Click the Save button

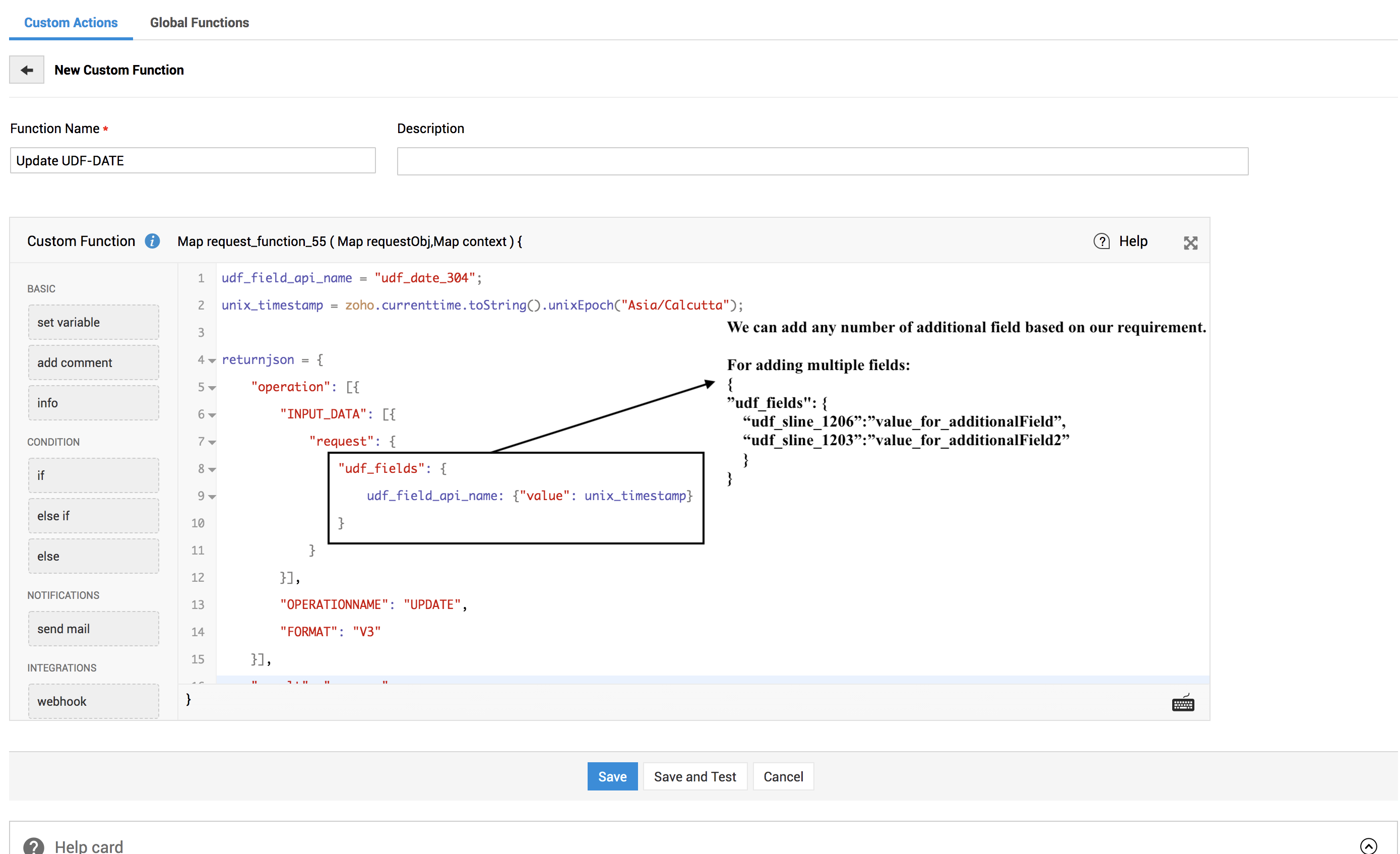coord(612,776)
